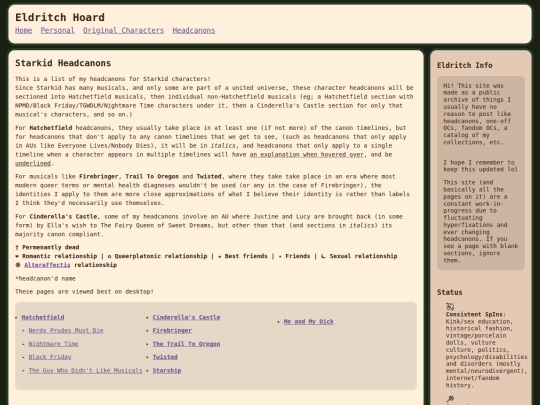Open the Me and My Dick link
The width and height of the screenshot is (540, 405).
coord(309,322)
